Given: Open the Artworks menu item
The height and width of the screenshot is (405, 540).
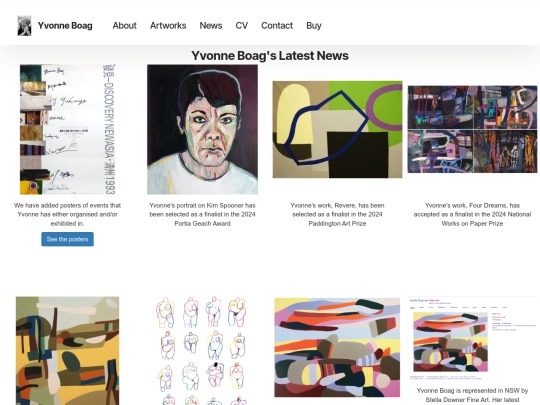Looking at the screenshot, I should point(168,26).
